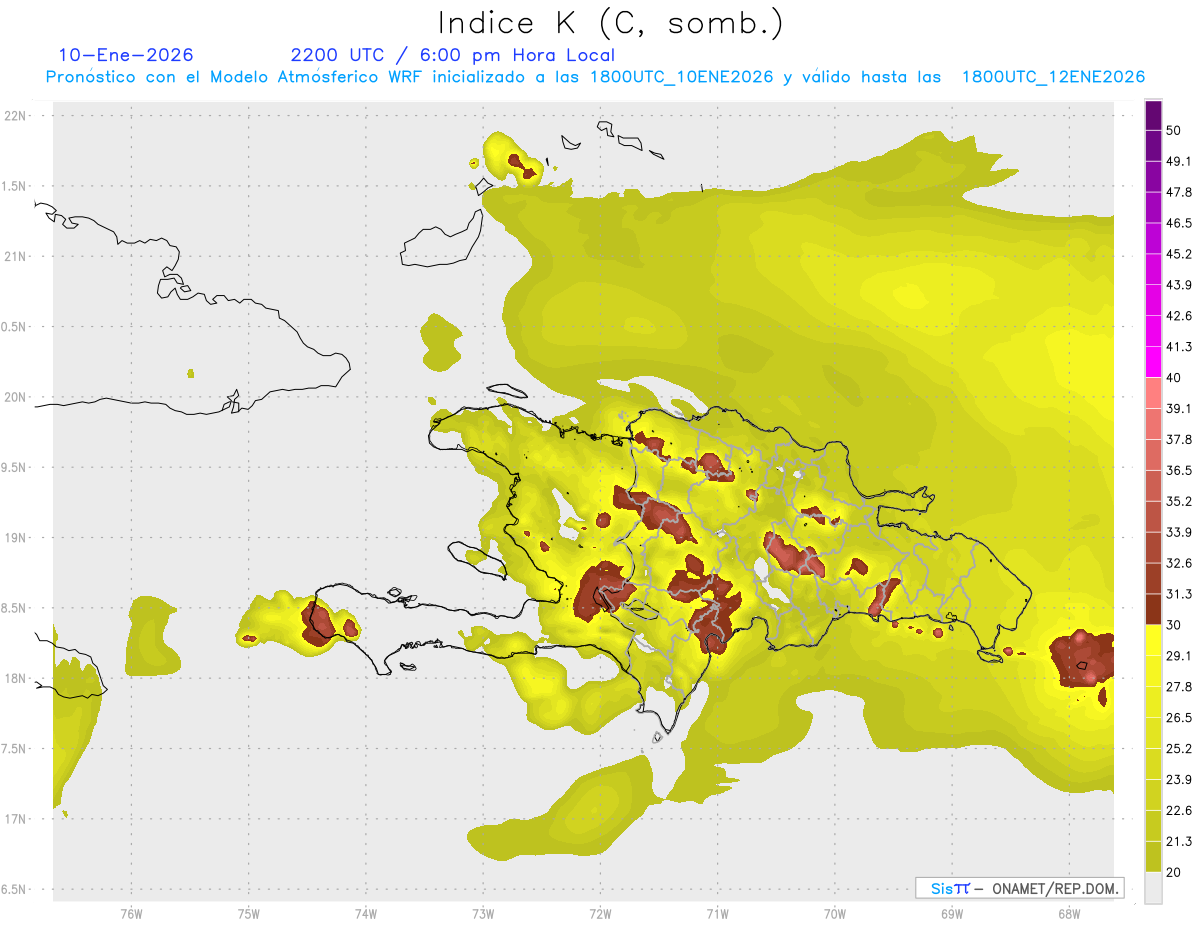
Task: Click the '23.9' color scale label
Action: point(1179,779)
